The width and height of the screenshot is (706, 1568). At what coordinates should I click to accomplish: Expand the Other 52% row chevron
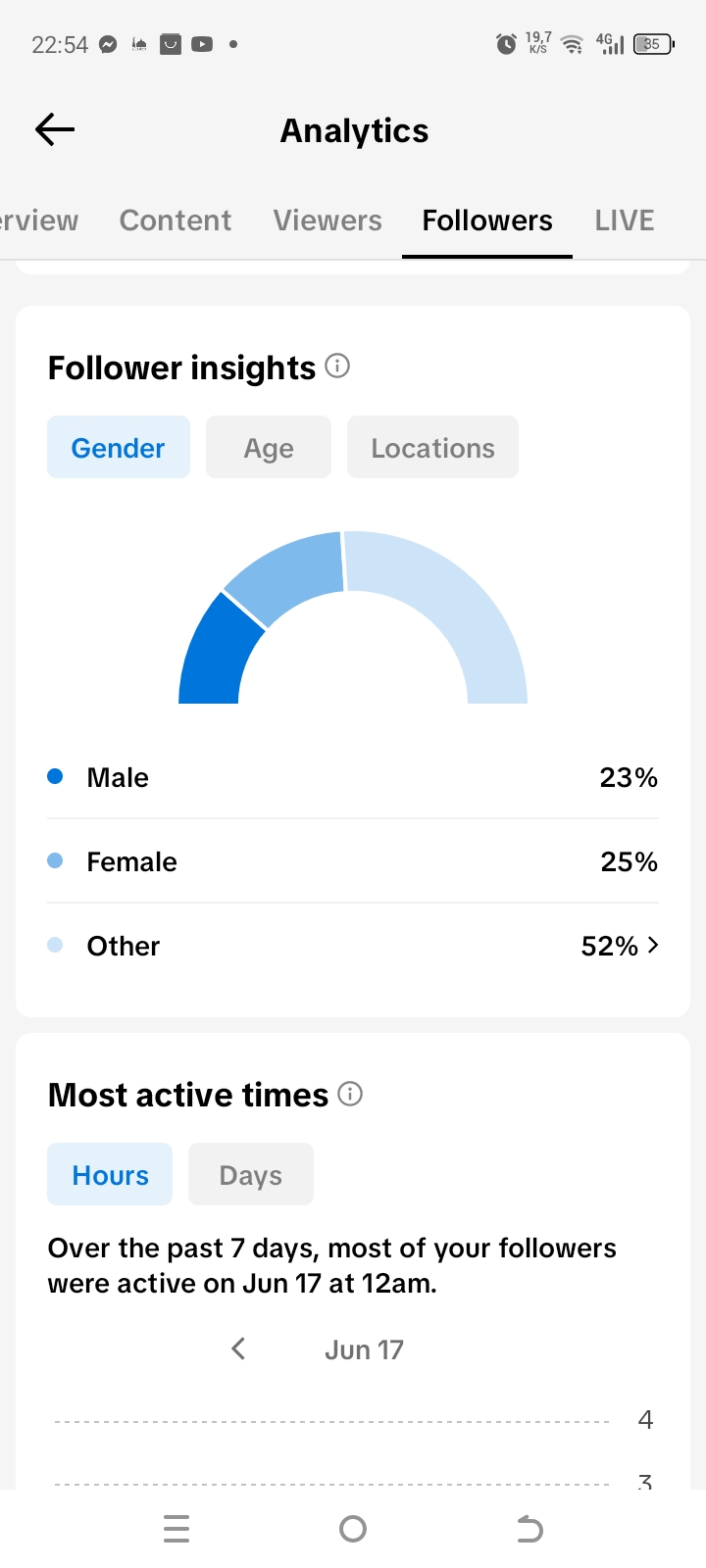click(x=653, y=945)
